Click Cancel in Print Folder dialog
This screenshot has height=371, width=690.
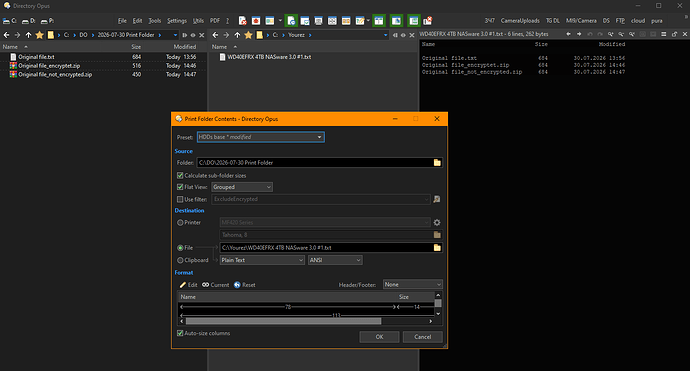click(x=422, y=337)
